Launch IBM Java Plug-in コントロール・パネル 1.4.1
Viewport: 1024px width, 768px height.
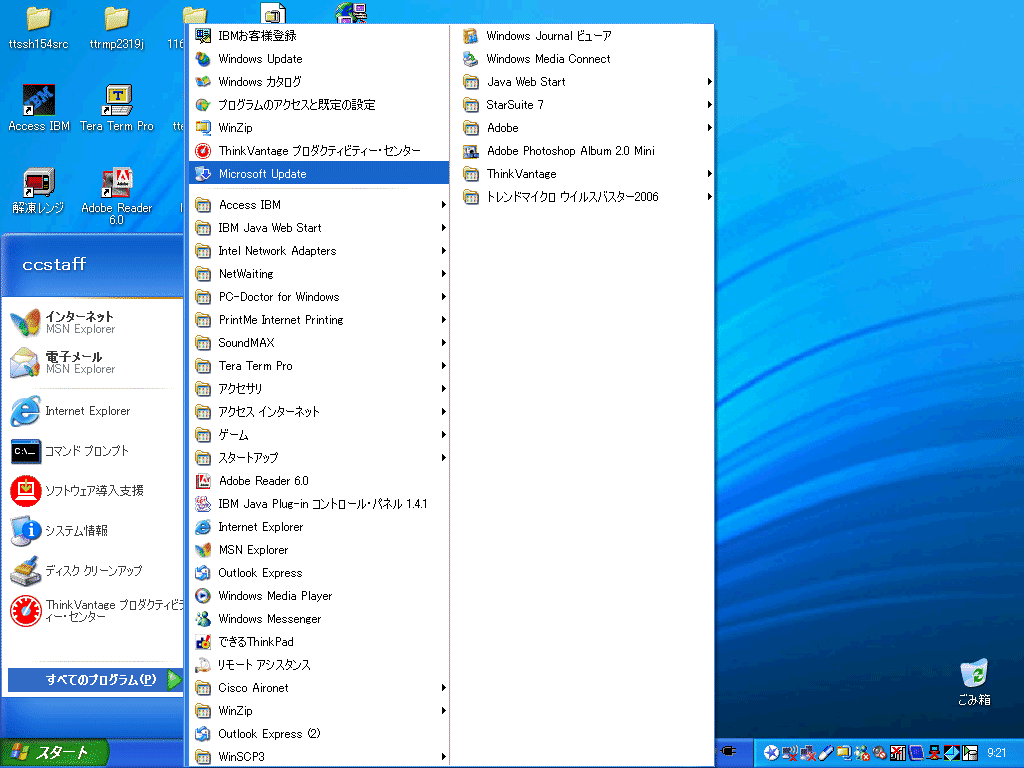click(x=319, y=504)
